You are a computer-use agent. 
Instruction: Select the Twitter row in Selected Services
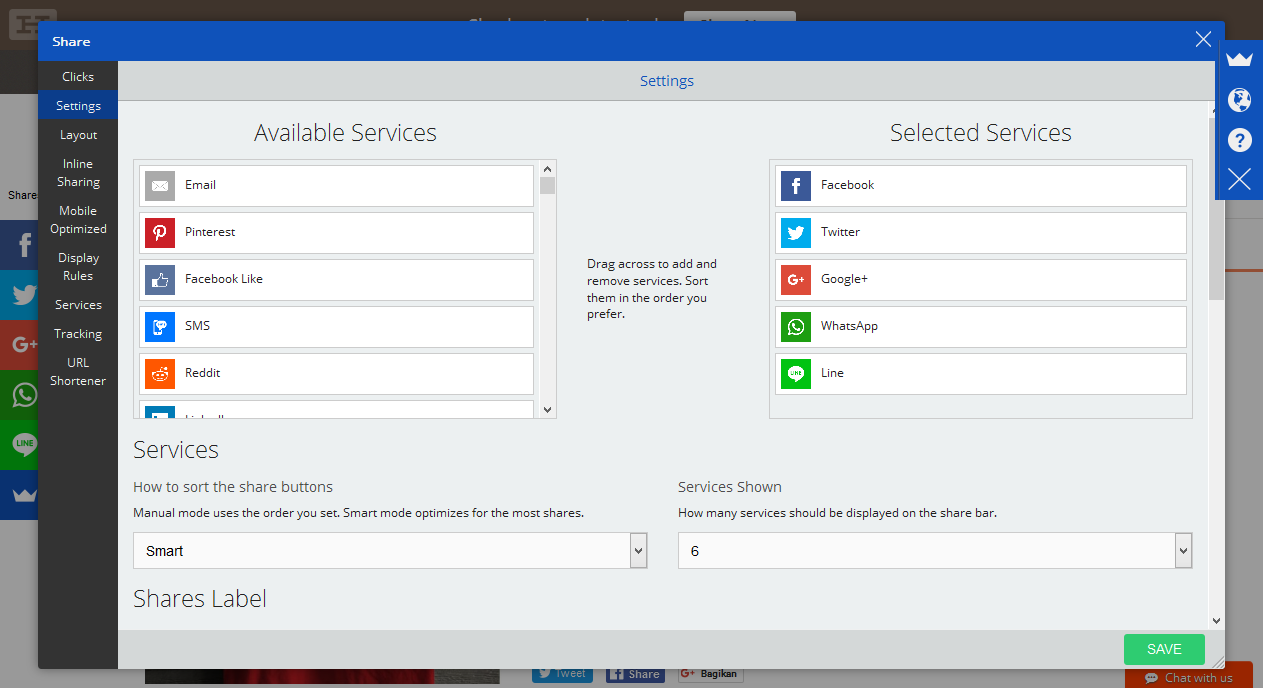pos(981,233)
